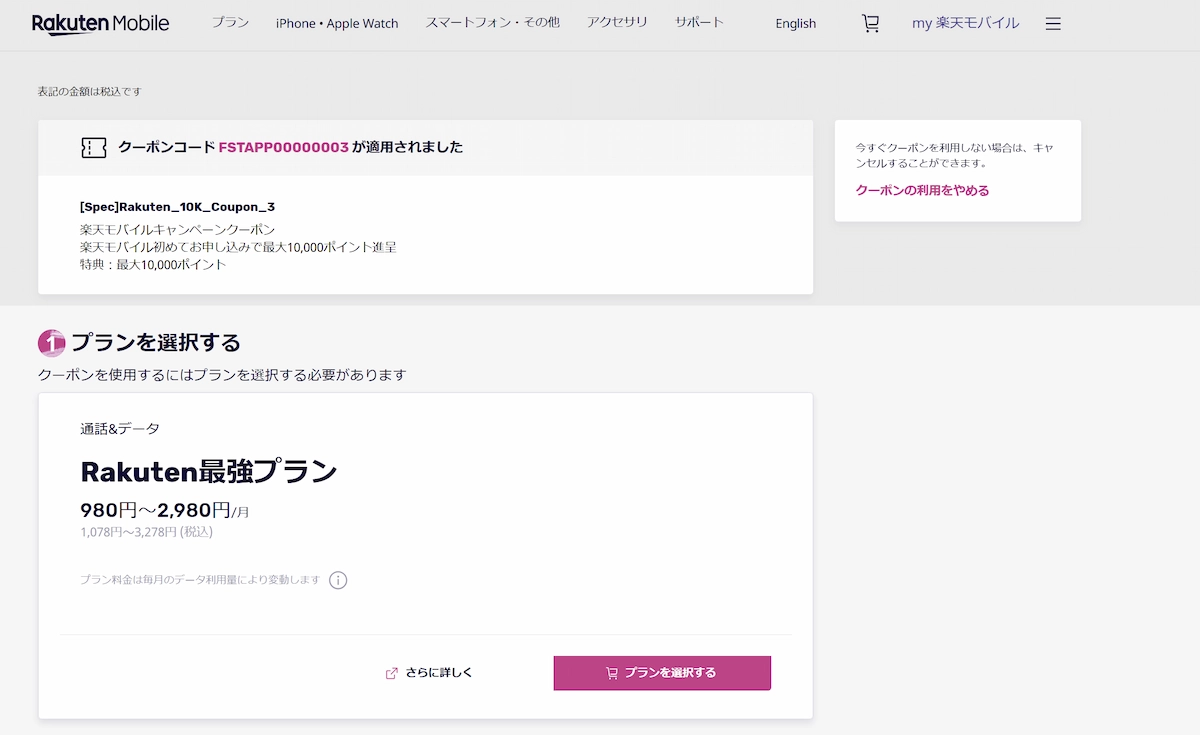Switch language to English

[x=796, y=23]
